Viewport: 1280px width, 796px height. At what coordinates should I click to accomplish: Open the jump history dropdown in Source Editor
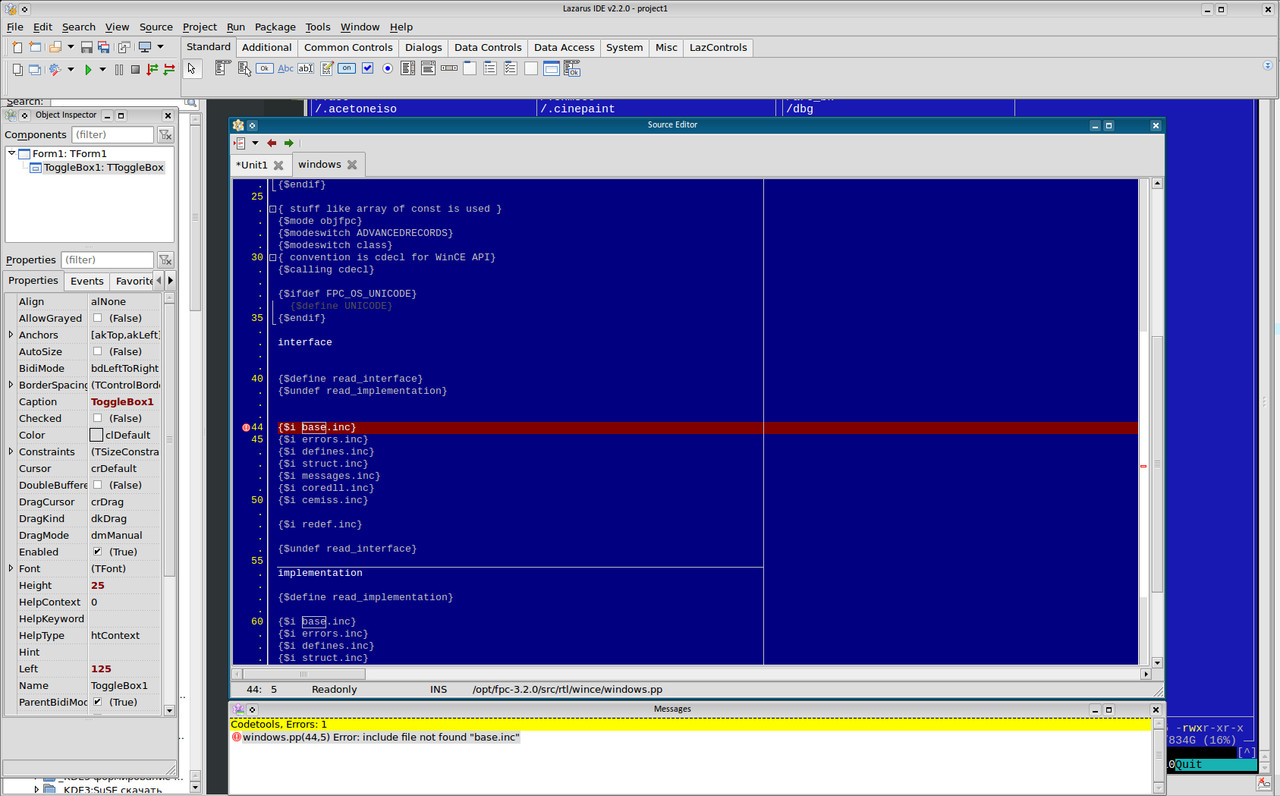click(255, 143)
